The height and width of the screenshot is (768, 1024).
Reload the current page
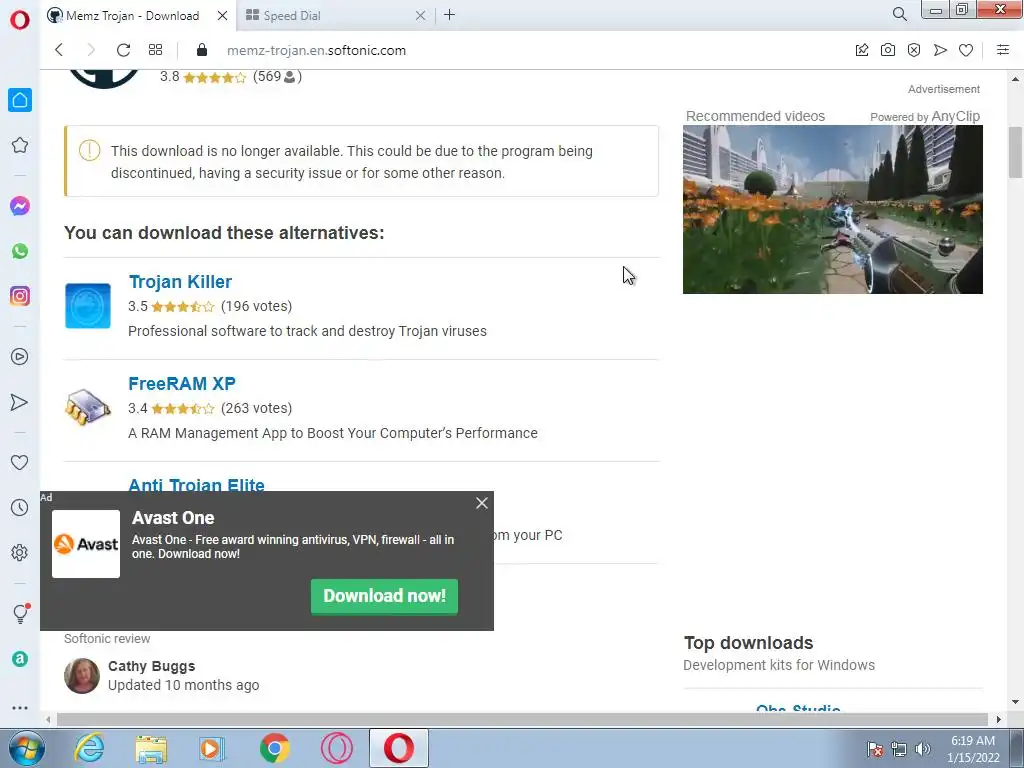(123, 50)
